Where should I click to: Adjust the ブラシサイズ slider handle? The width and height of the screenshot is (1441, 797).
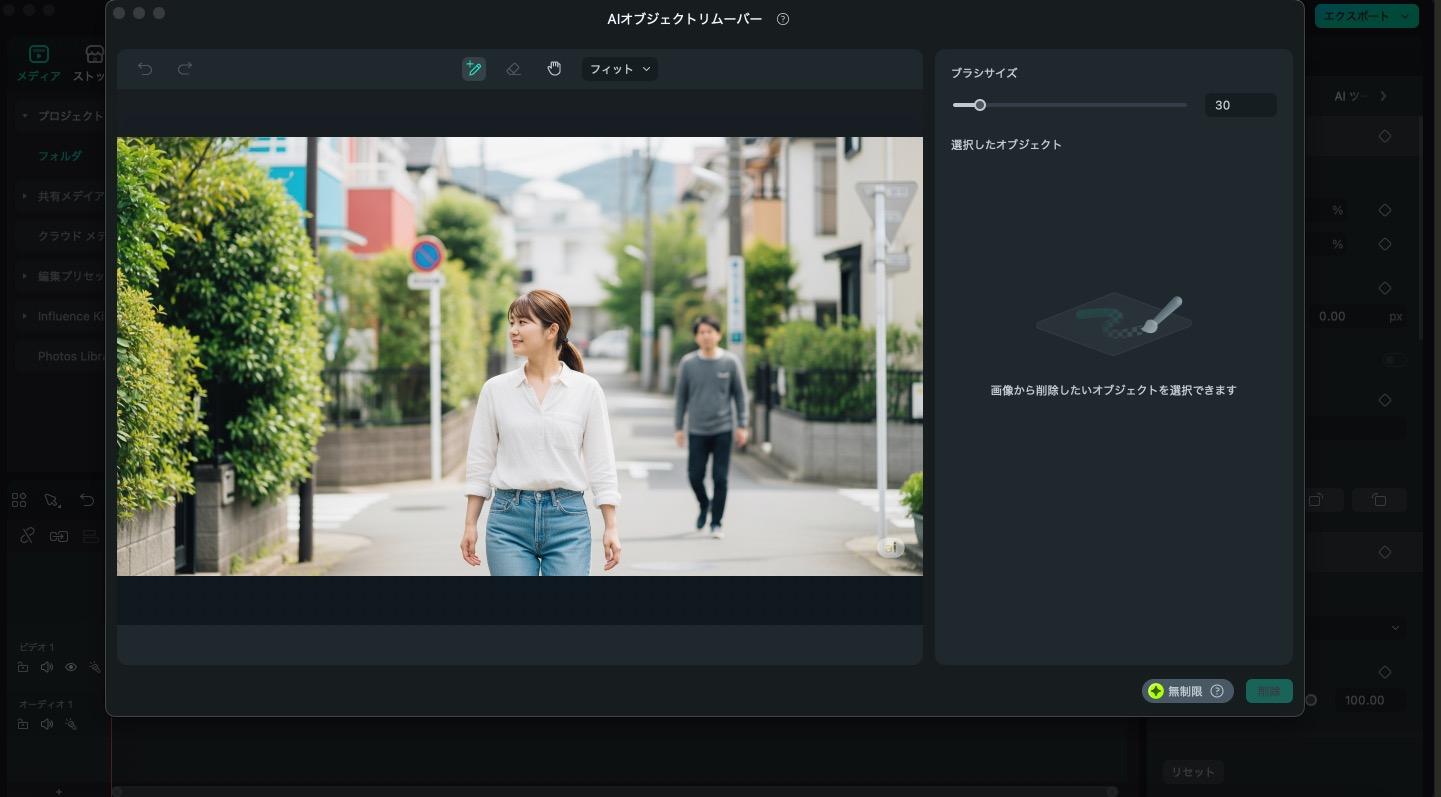point(980,105)
